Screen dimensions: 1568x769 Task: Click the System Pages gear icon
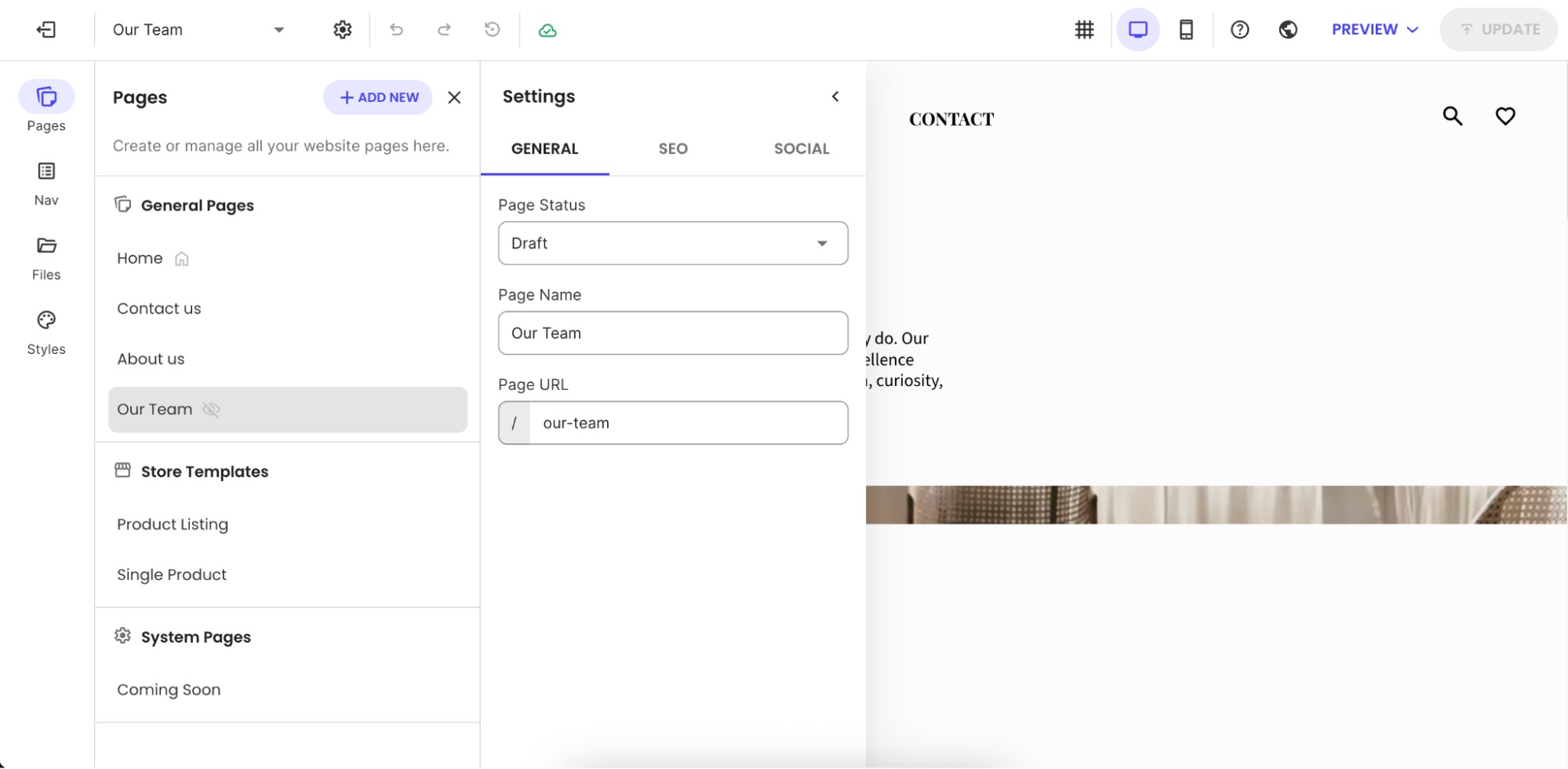[x=122, y=636]
